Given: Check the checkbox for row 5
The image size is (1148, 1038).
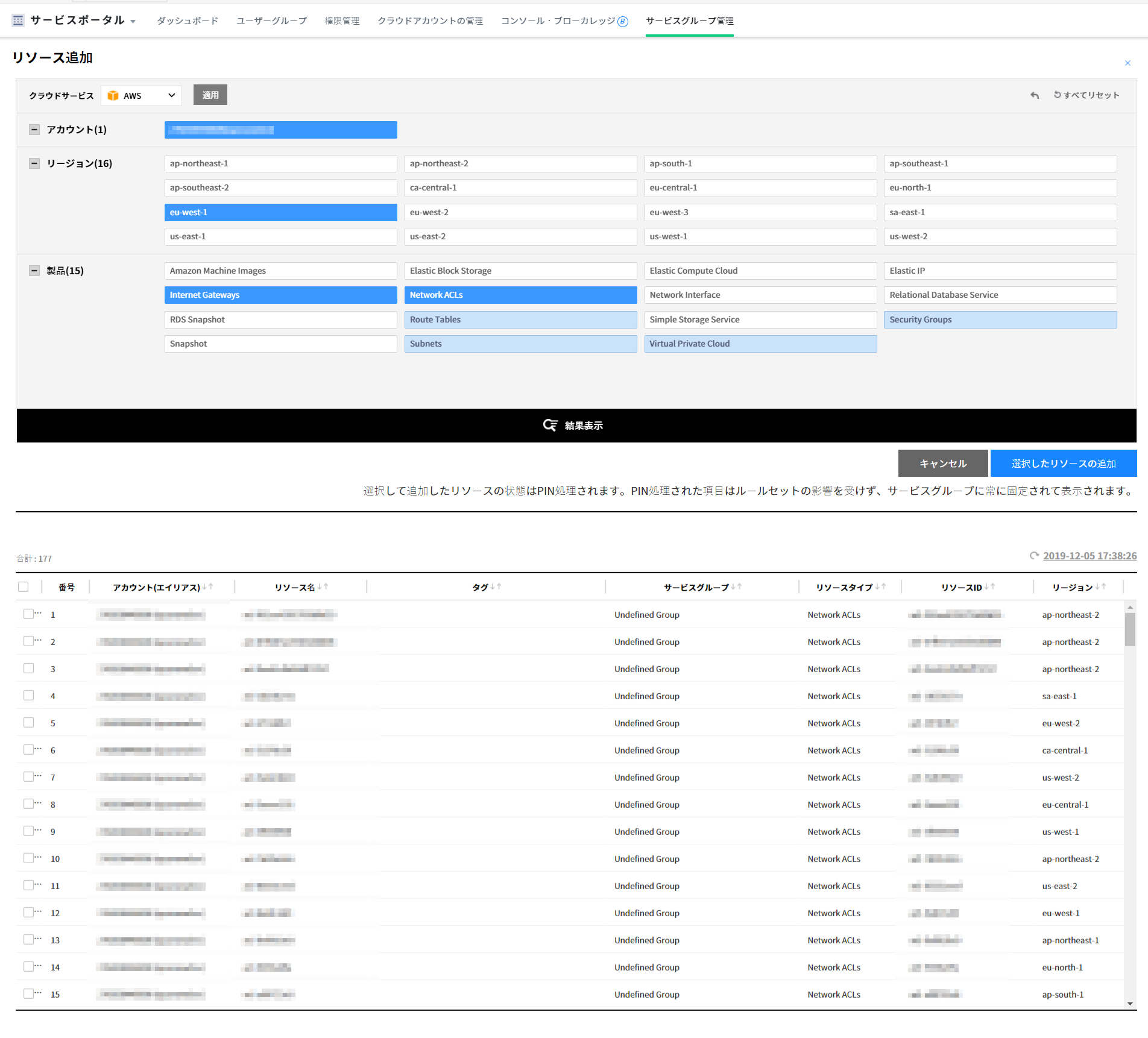Looking at the screenshot, I should coord(28,723).
